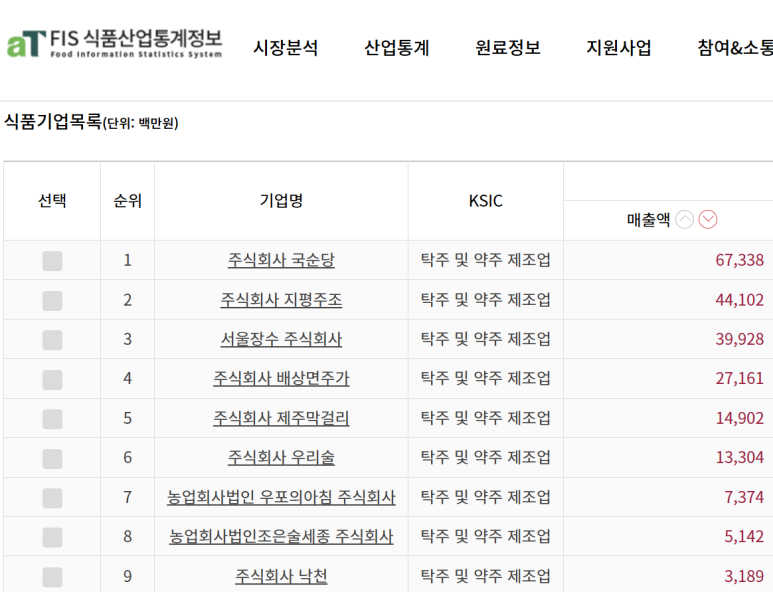
Task: Click the KSIC column header
Action: click(486, 201)
